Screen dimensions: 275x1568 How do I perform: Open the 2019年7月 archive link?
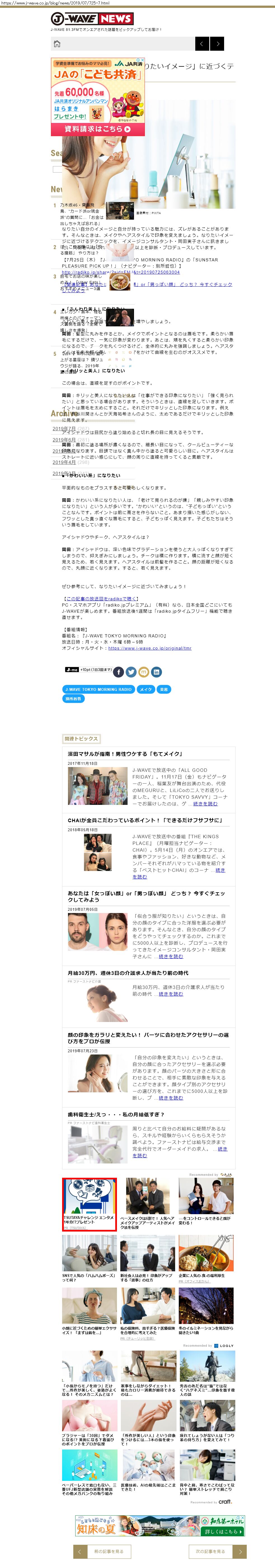(x=64, y=429)
